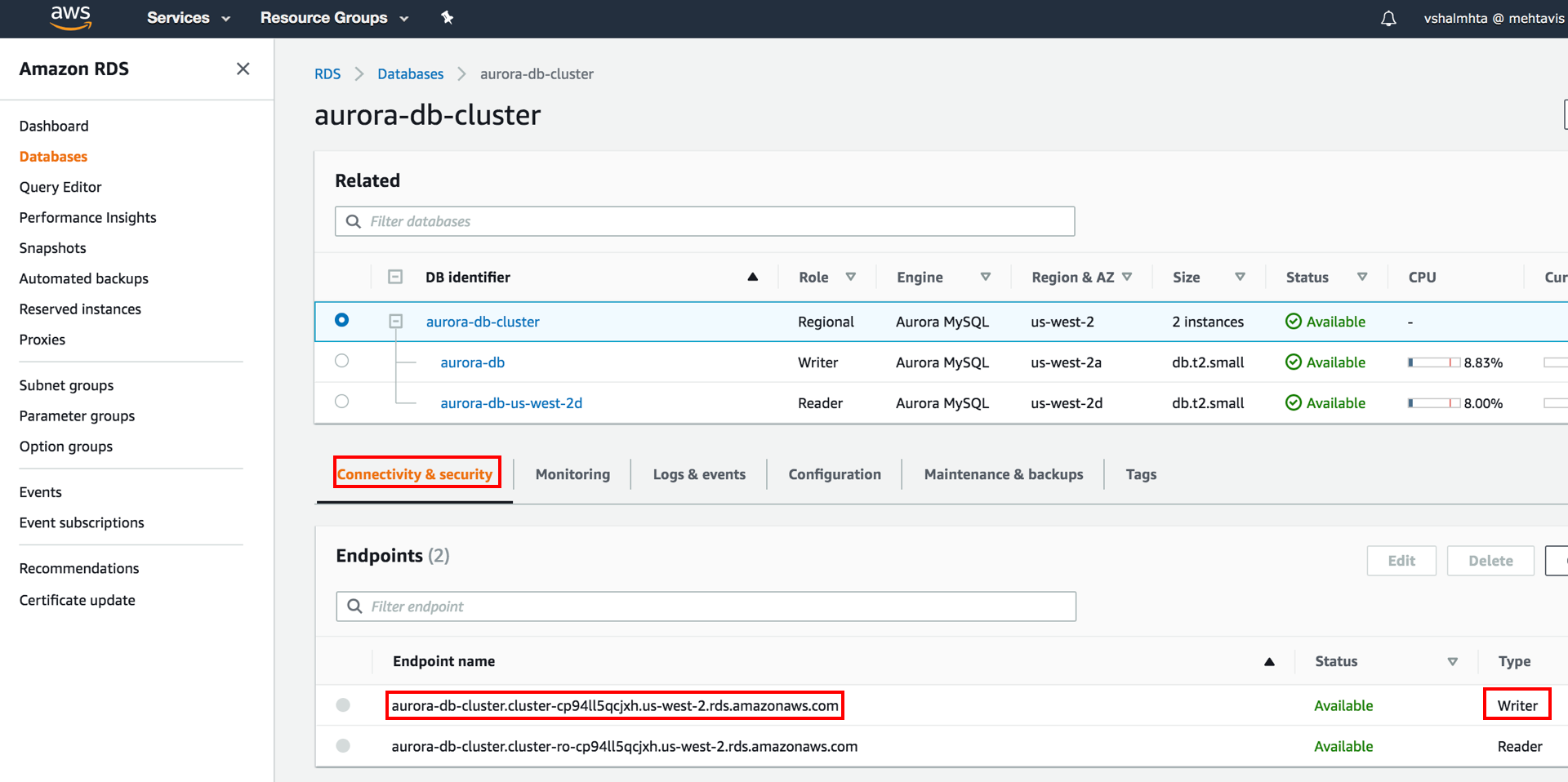Open Certificate update in the sidebar

pyautogui.click(x=77, y=600)
